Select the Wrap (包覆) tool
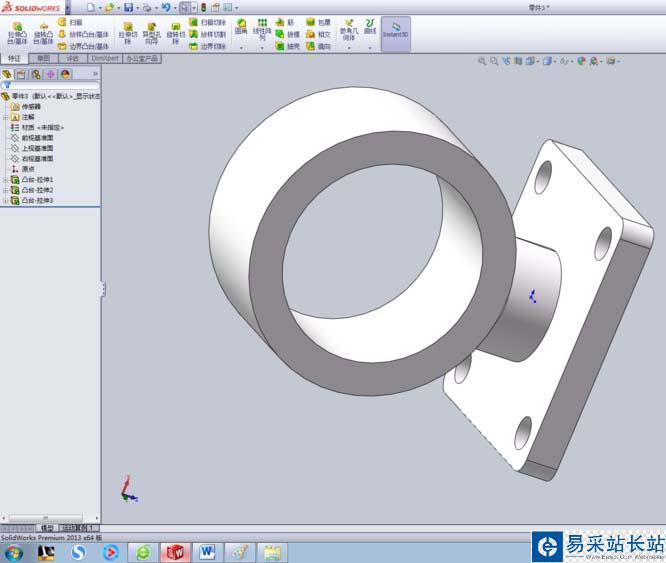Viewport: 666px width, 563px height. pos(319,22)
